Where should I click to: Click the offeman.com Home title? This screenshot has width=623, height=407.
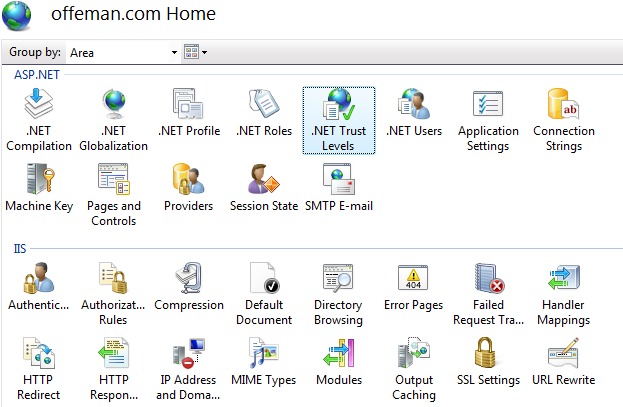[x=133, y=14]
